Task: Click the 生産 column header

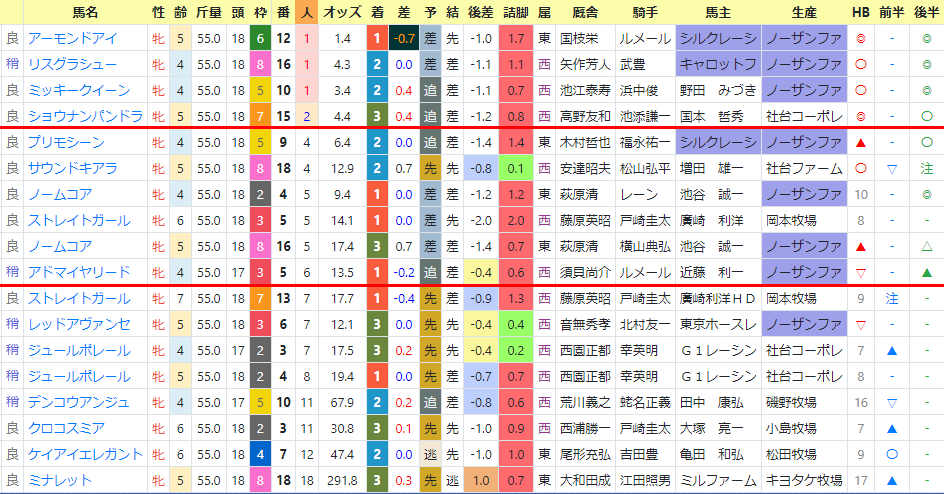Action: tap(804, 12)
